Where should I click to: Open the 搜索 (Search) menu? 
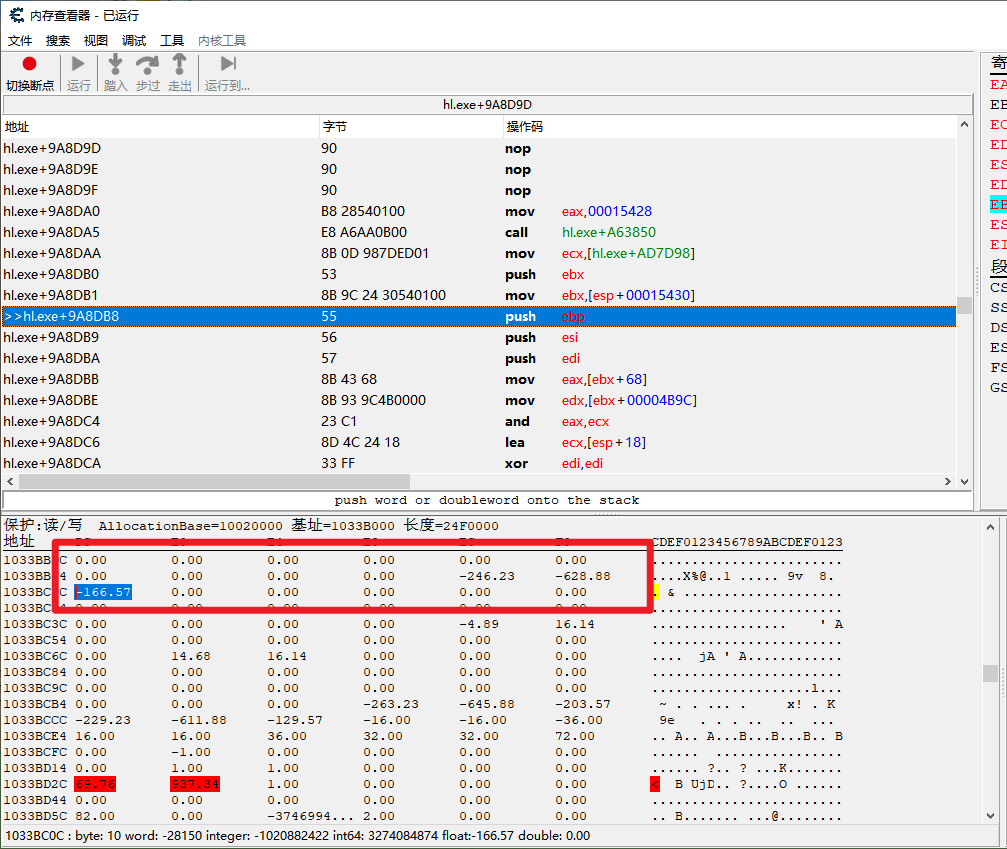[58, 41]
